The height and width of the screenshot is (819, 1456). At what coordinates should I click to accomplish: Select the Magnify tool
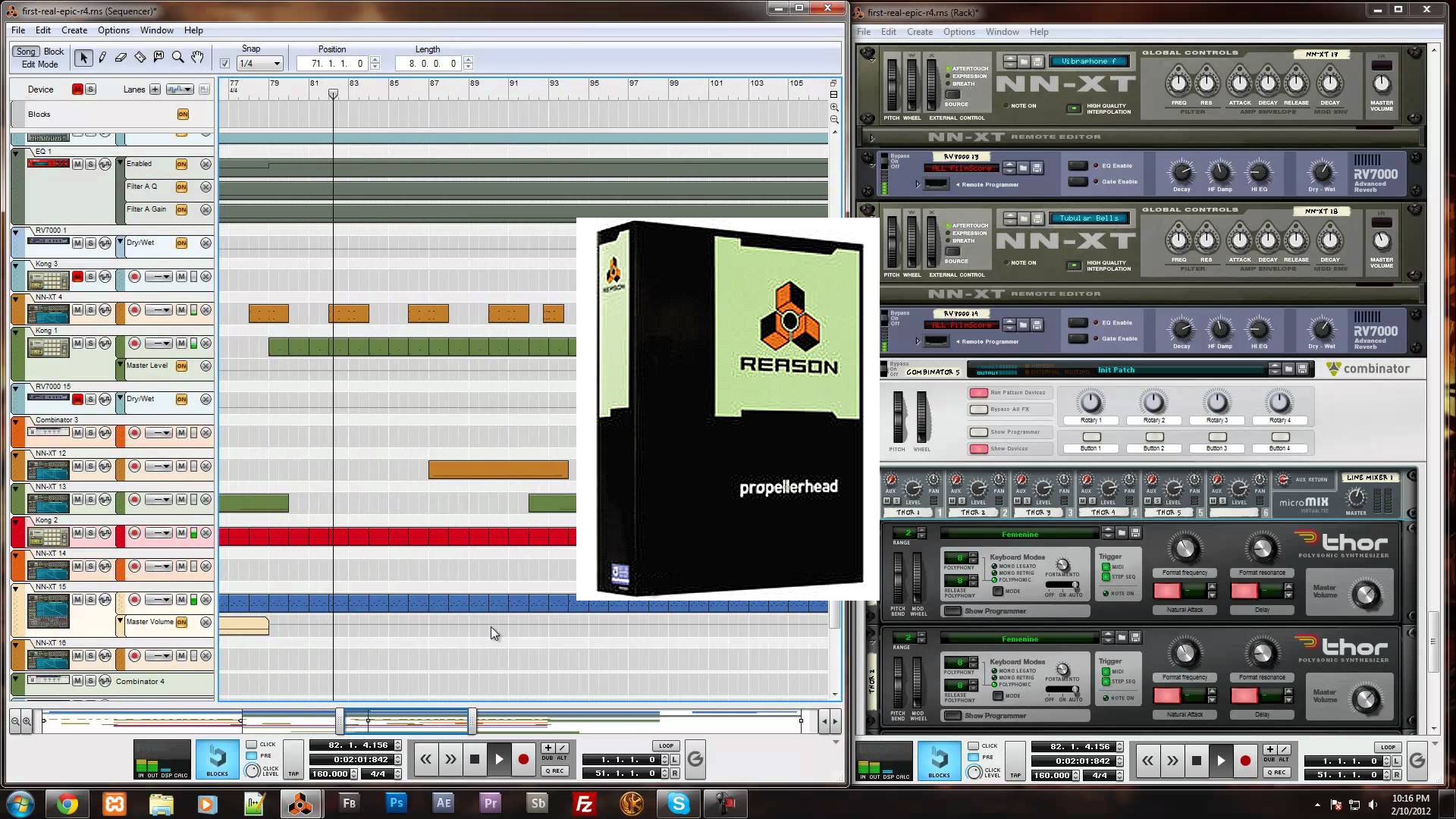tap(178, 58)
